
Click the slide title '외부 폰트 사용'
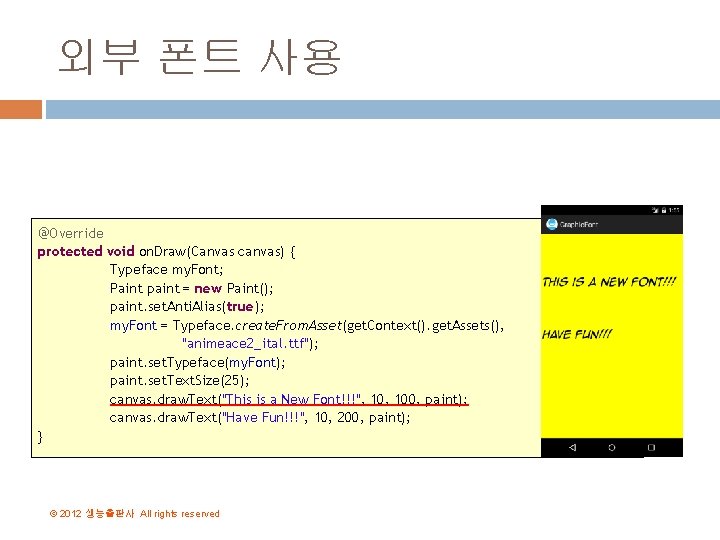(x=200, y=57)
